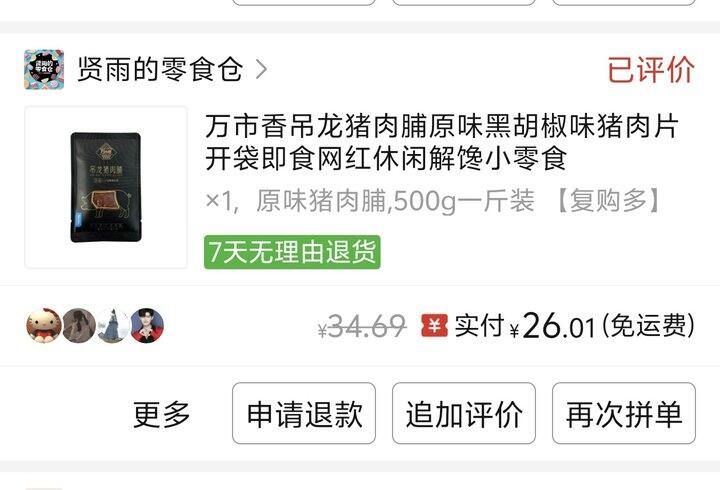Viewport: 720px width, 490px height.
Task: Tap the third group member avatar
Action: [x=113, y=326]
